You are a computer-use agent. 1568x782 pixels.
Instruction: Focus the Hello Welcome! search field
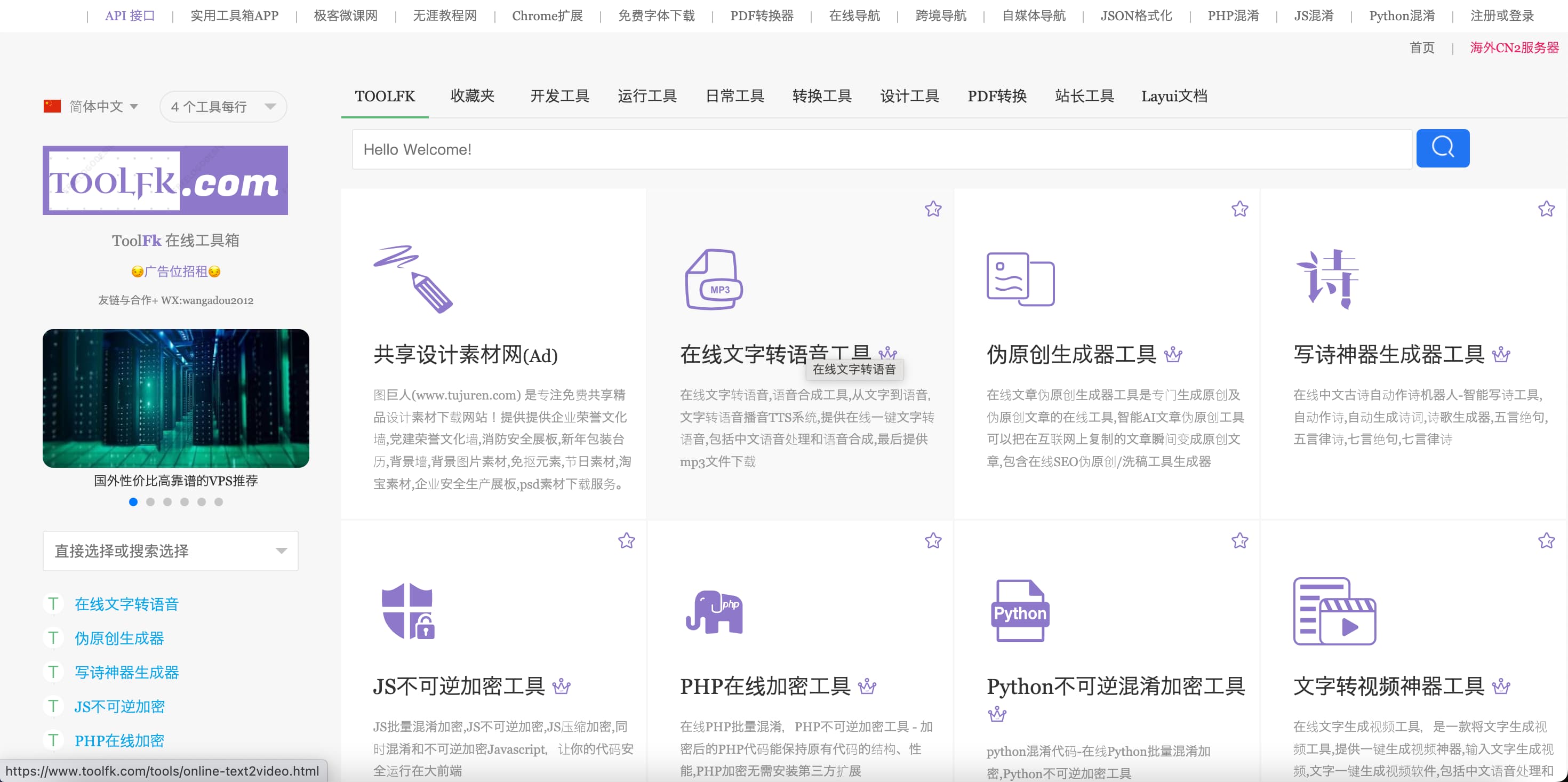pyautogui.click(x=882, y=149)
